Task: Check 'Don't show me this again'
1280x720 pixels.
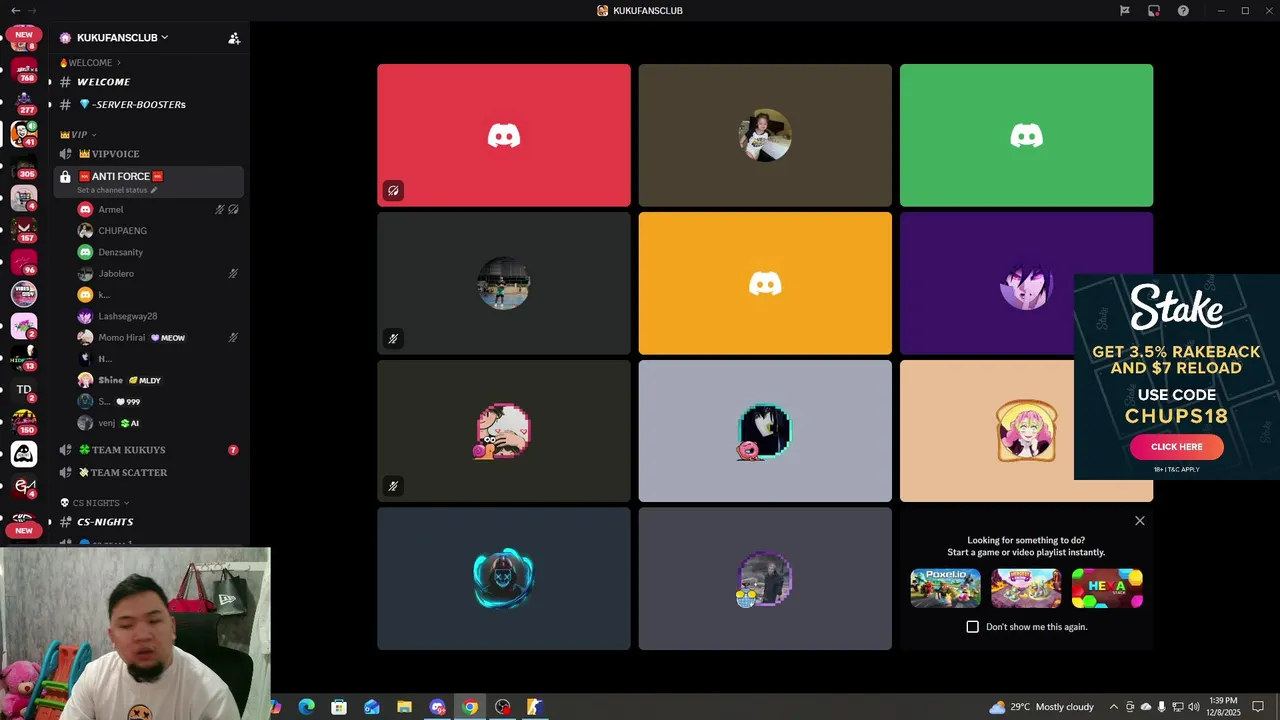Action: point(973,627)
